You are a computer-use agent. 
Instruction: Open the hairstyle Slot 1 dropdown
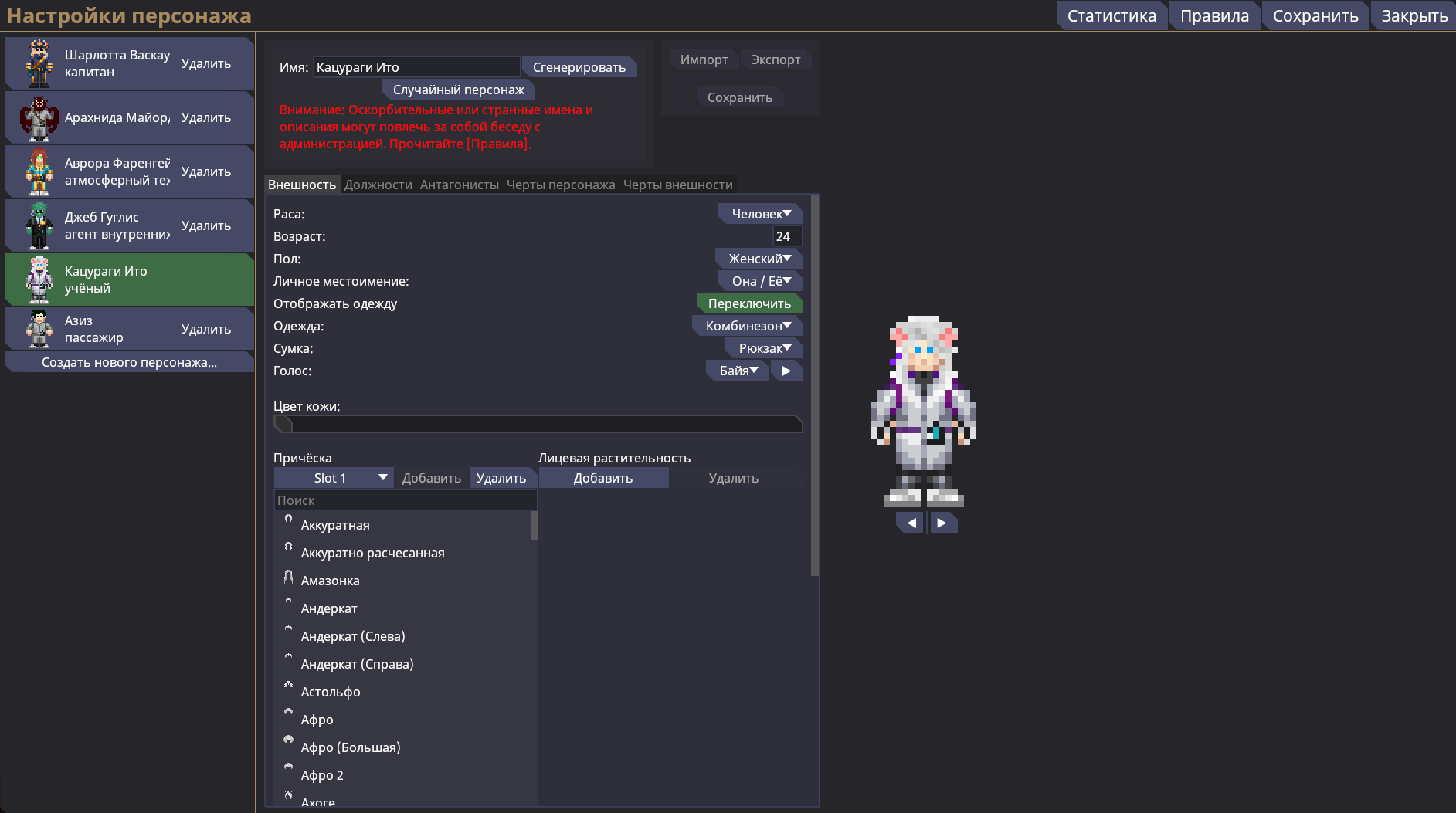pos(333,478)
